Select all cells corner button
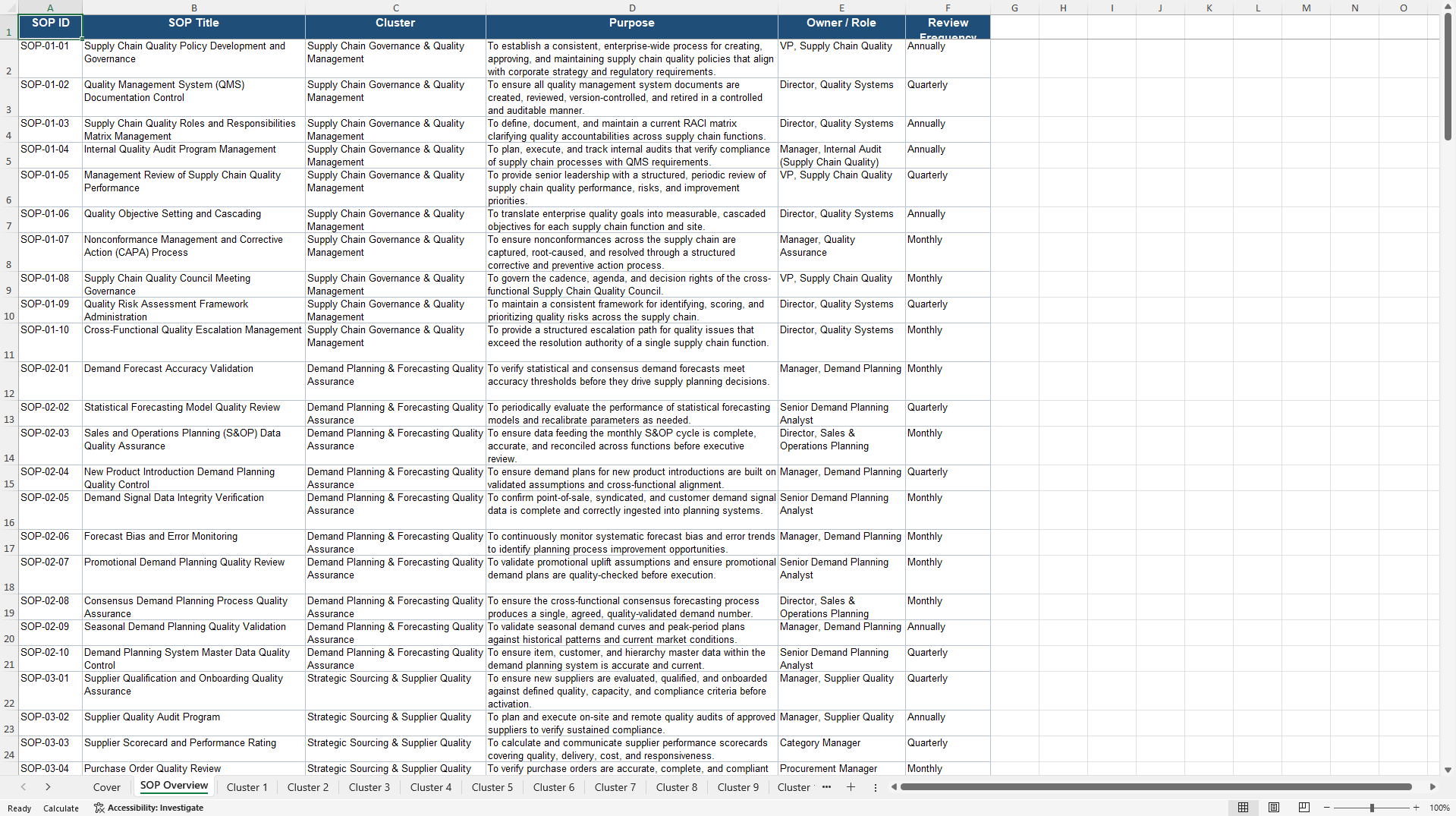The width and height of the screenshot is (1456, 816). 9,8
